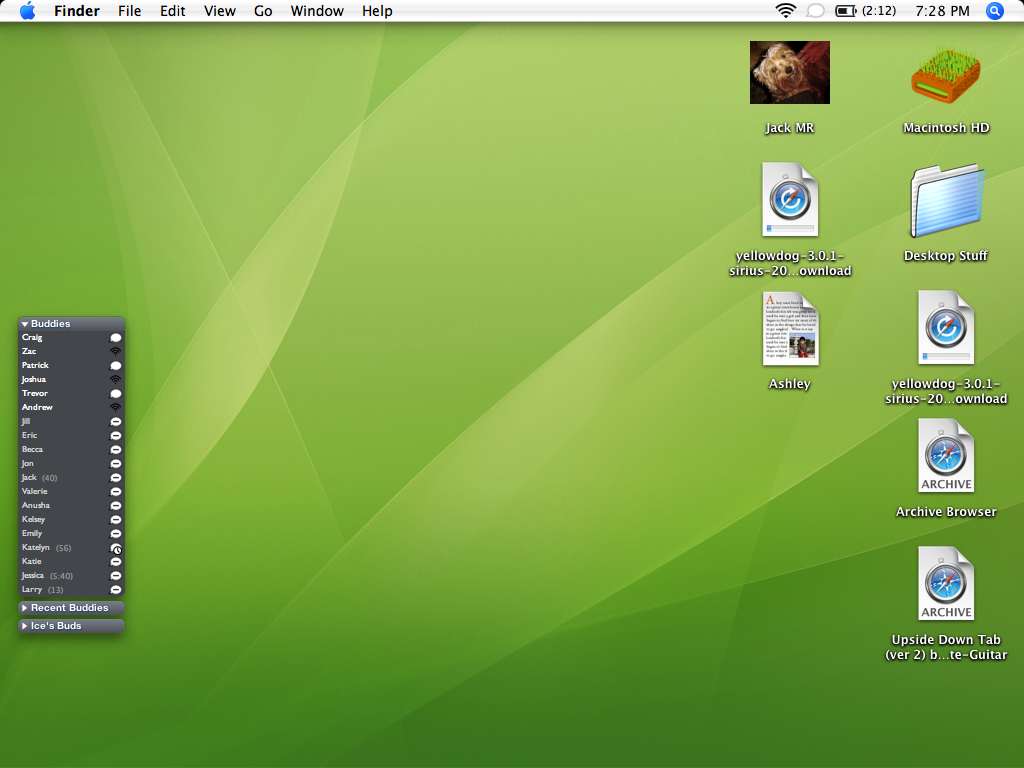
Task: Open the Window menu
Action: click(317, 10)
